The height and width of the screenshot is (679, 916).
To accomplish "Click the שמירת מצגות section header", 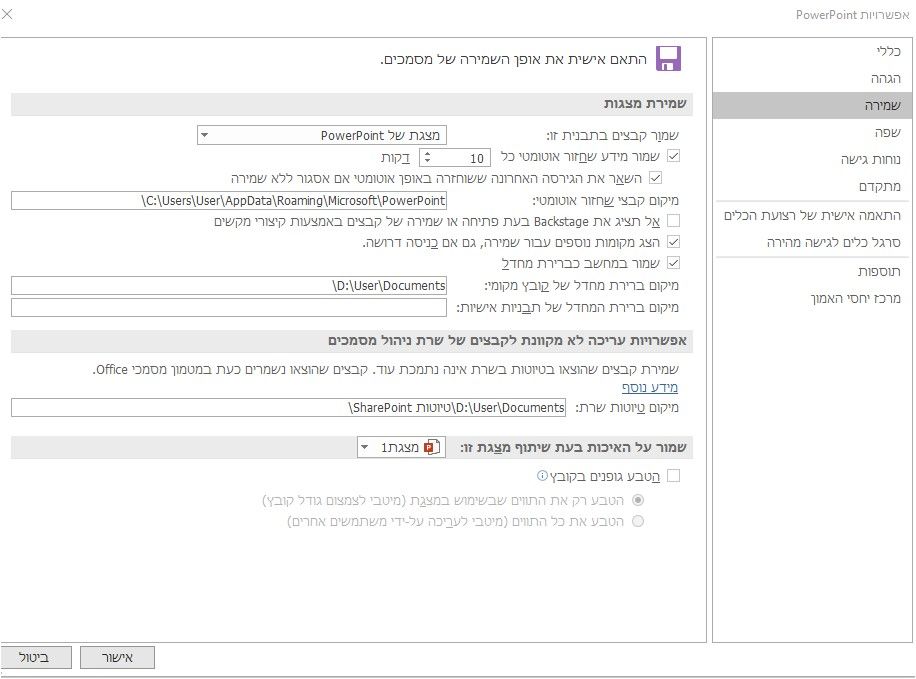I will [352, 104].
